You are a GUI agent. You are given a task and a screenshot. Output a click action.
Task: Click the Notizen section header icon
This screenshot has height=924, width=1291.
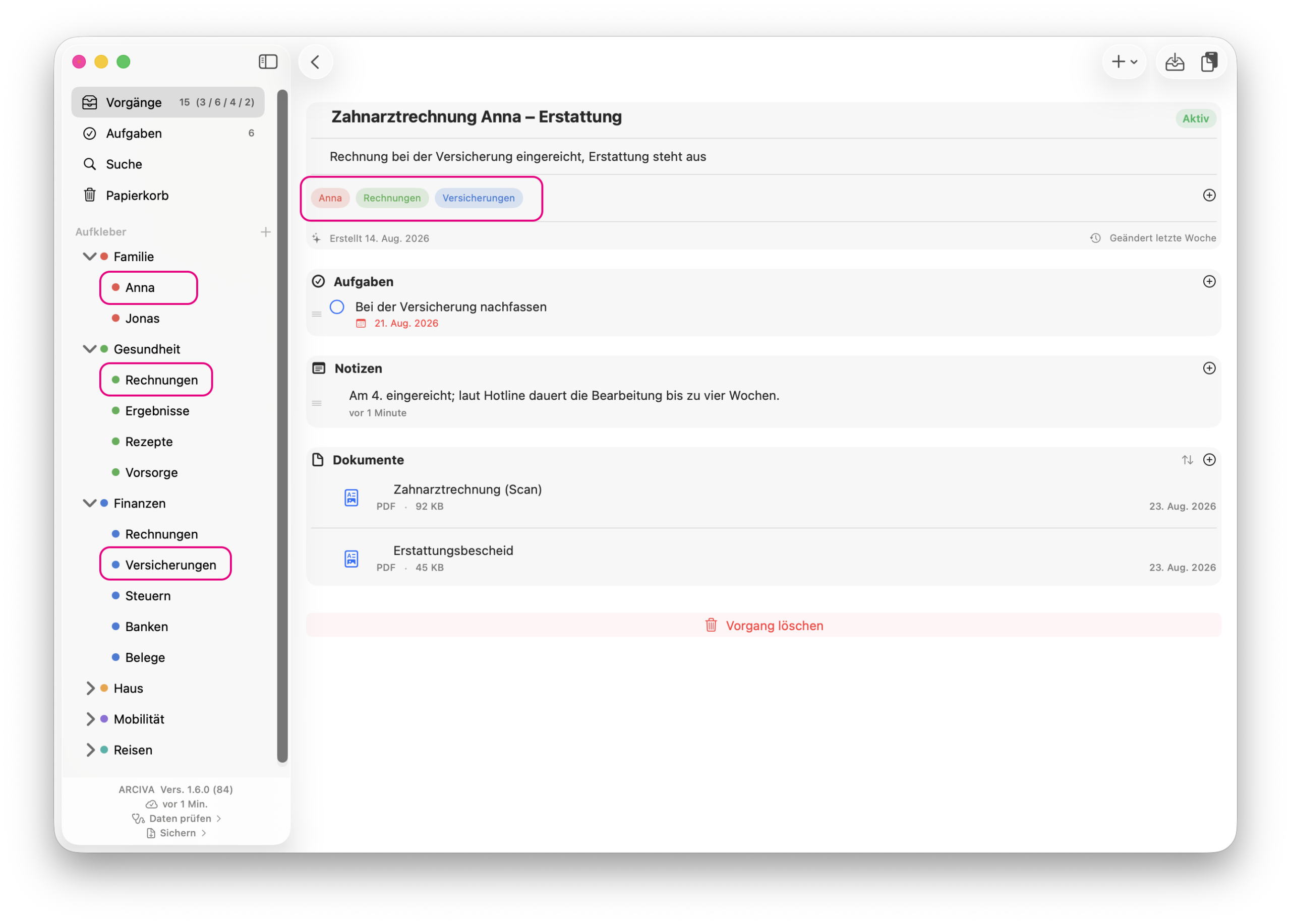pos(319,368)
